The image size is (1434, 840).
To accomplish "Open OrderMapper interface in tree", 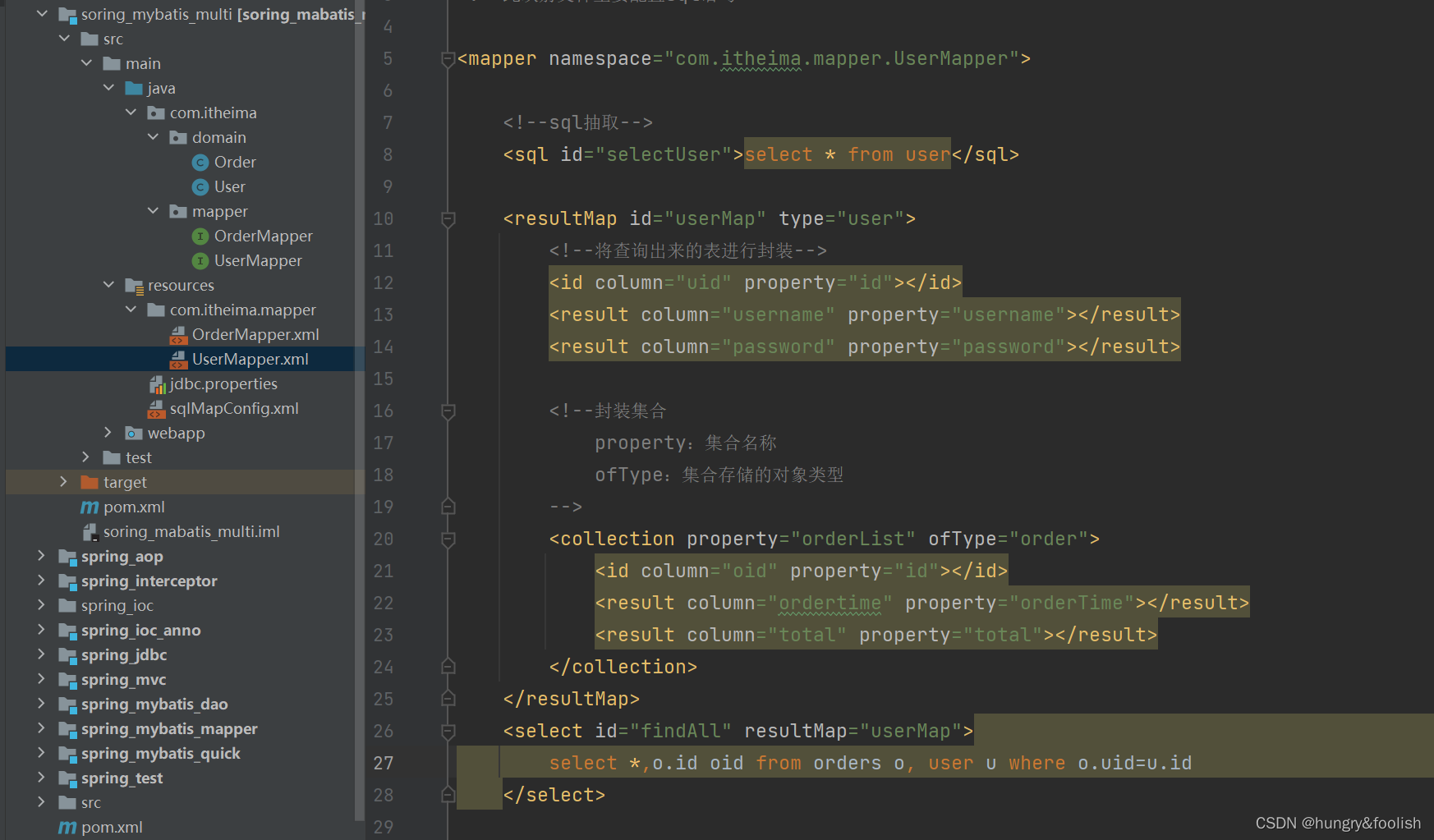I will (x=264, y=236).
